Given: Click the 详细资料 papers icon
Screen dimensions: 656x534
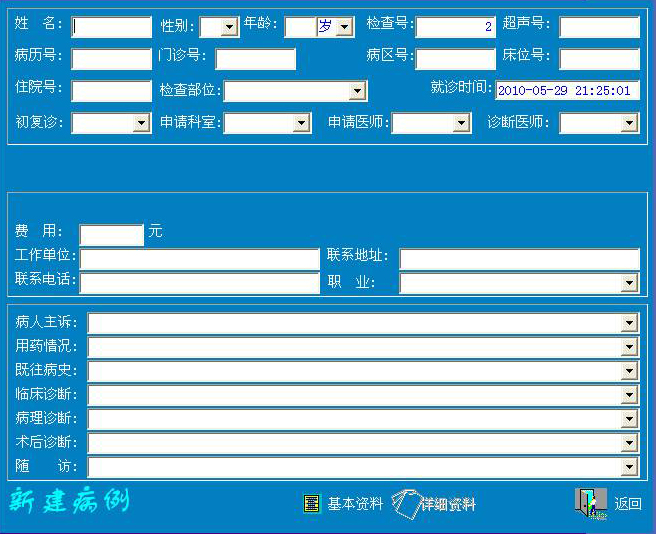Looking at the screenshot, I should (404, 504).
